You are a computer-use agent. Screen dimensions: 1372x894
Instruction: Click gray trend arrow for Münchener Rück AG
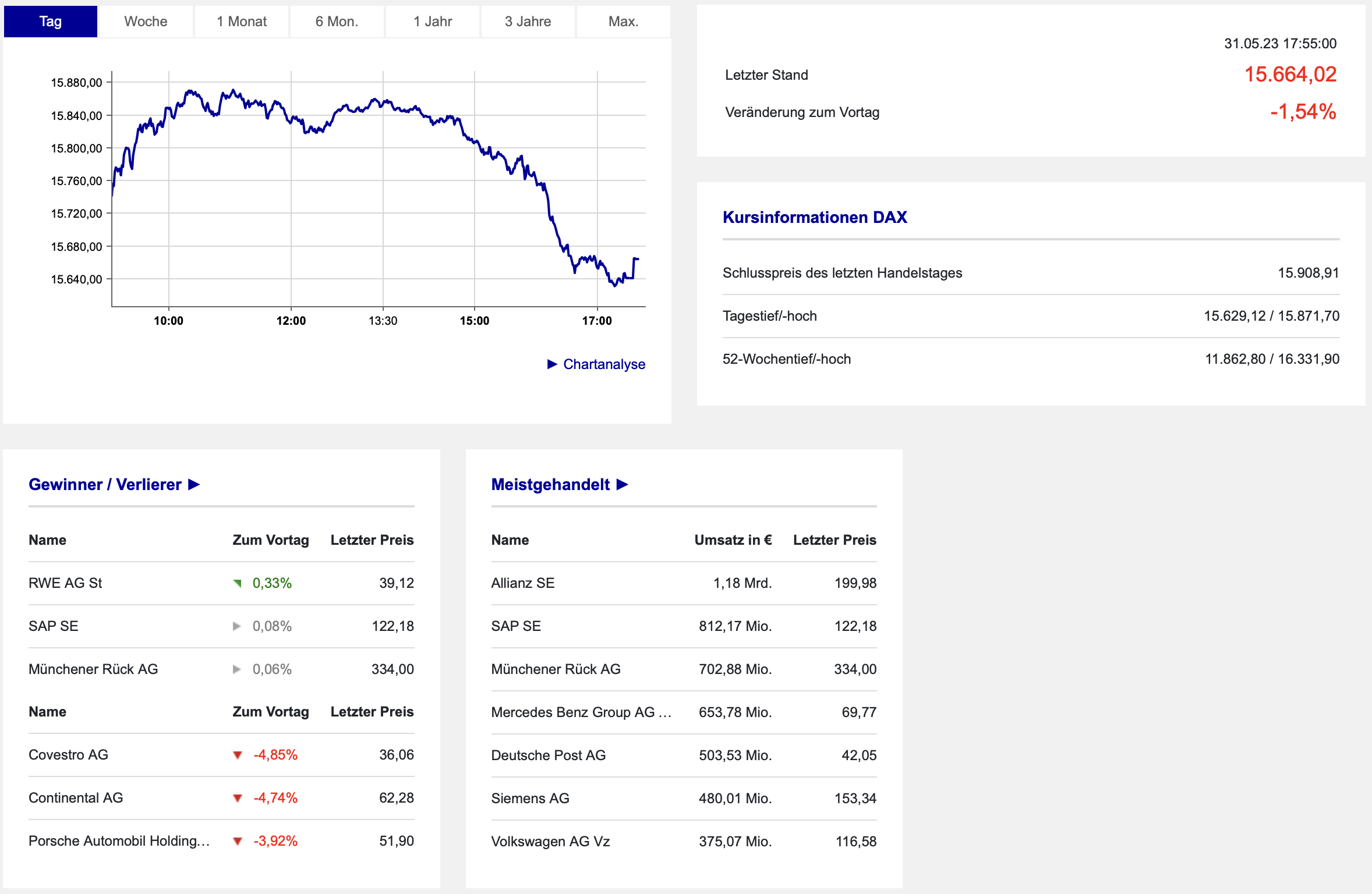[236, 669]
